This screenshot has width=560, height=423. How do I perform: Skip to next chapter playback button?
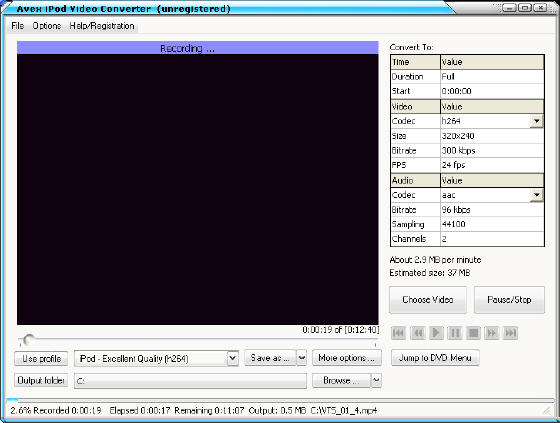(x=510, y=333)
